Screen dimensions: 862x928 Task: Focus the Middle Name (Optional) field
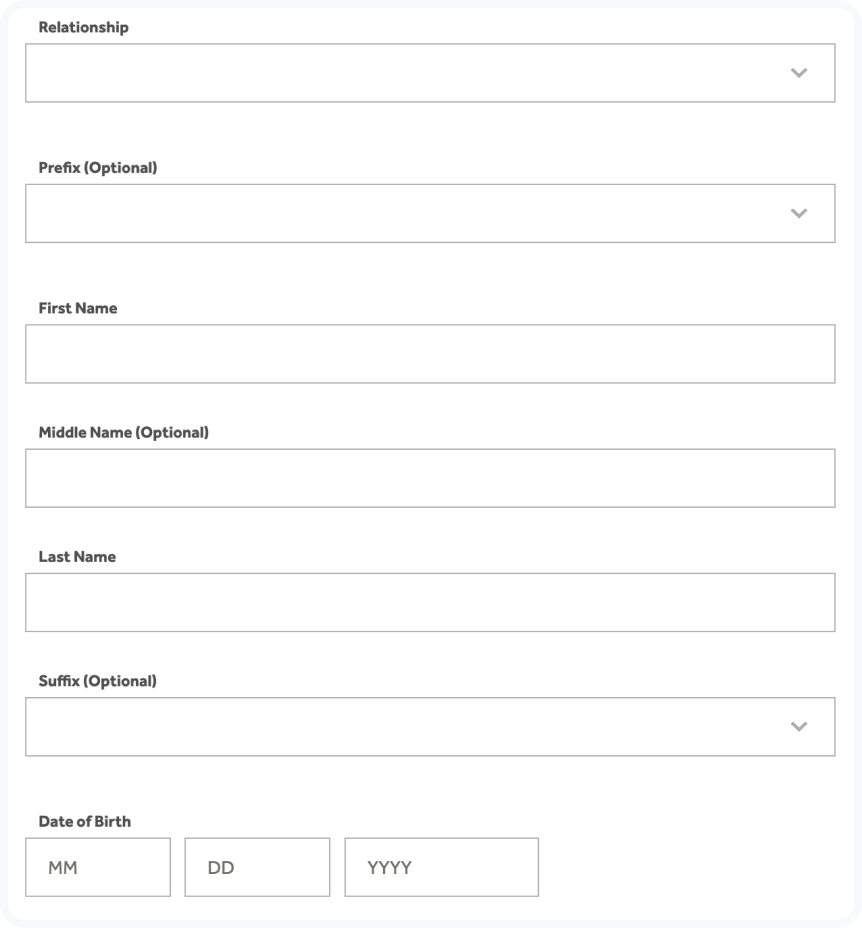pyautogui.click(x=430, y=476)
